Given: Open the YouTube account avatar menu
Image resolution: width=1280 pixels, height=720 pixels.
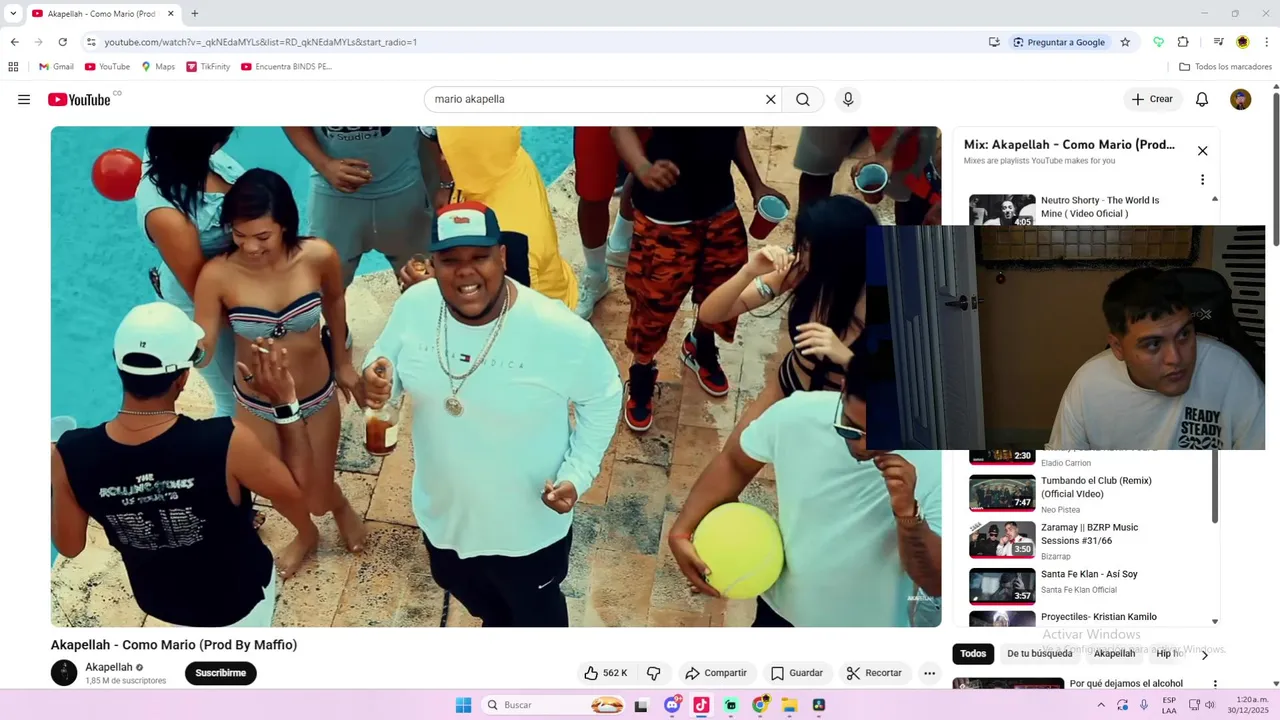Looking at the screenshot, I should 1240,99.
